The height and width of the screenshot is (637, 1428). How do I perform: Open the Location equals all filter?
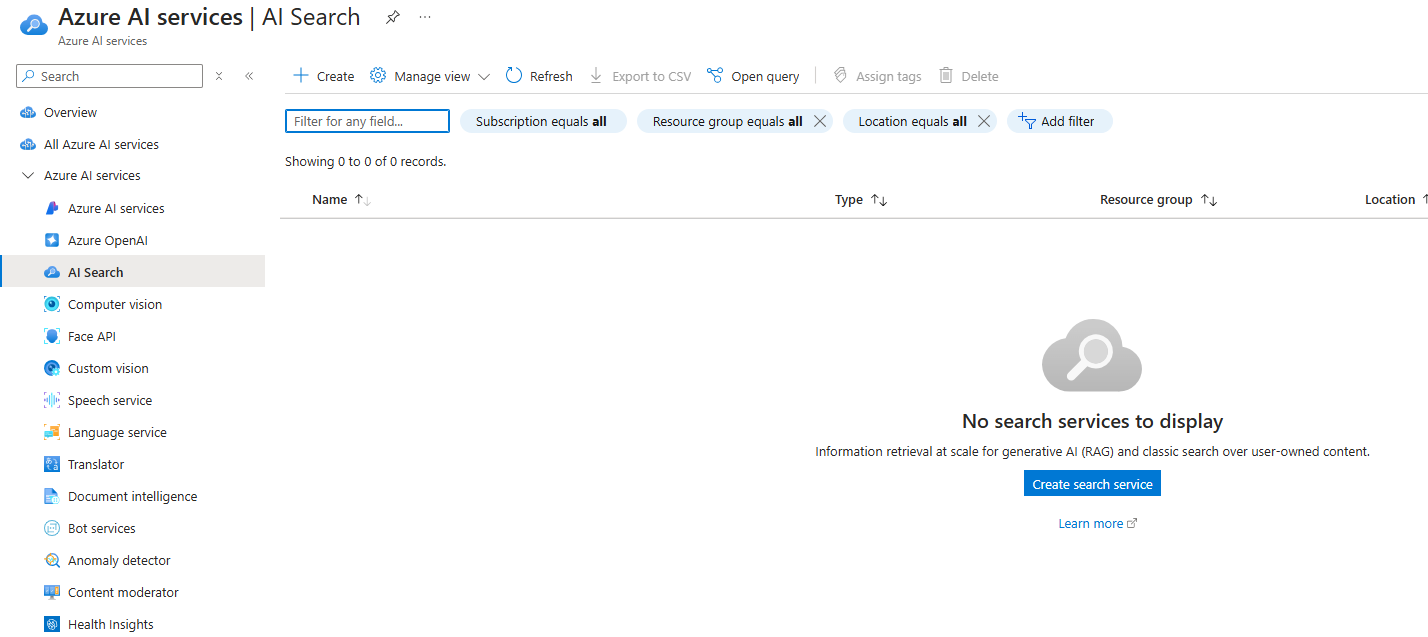(x=912, y=121)
